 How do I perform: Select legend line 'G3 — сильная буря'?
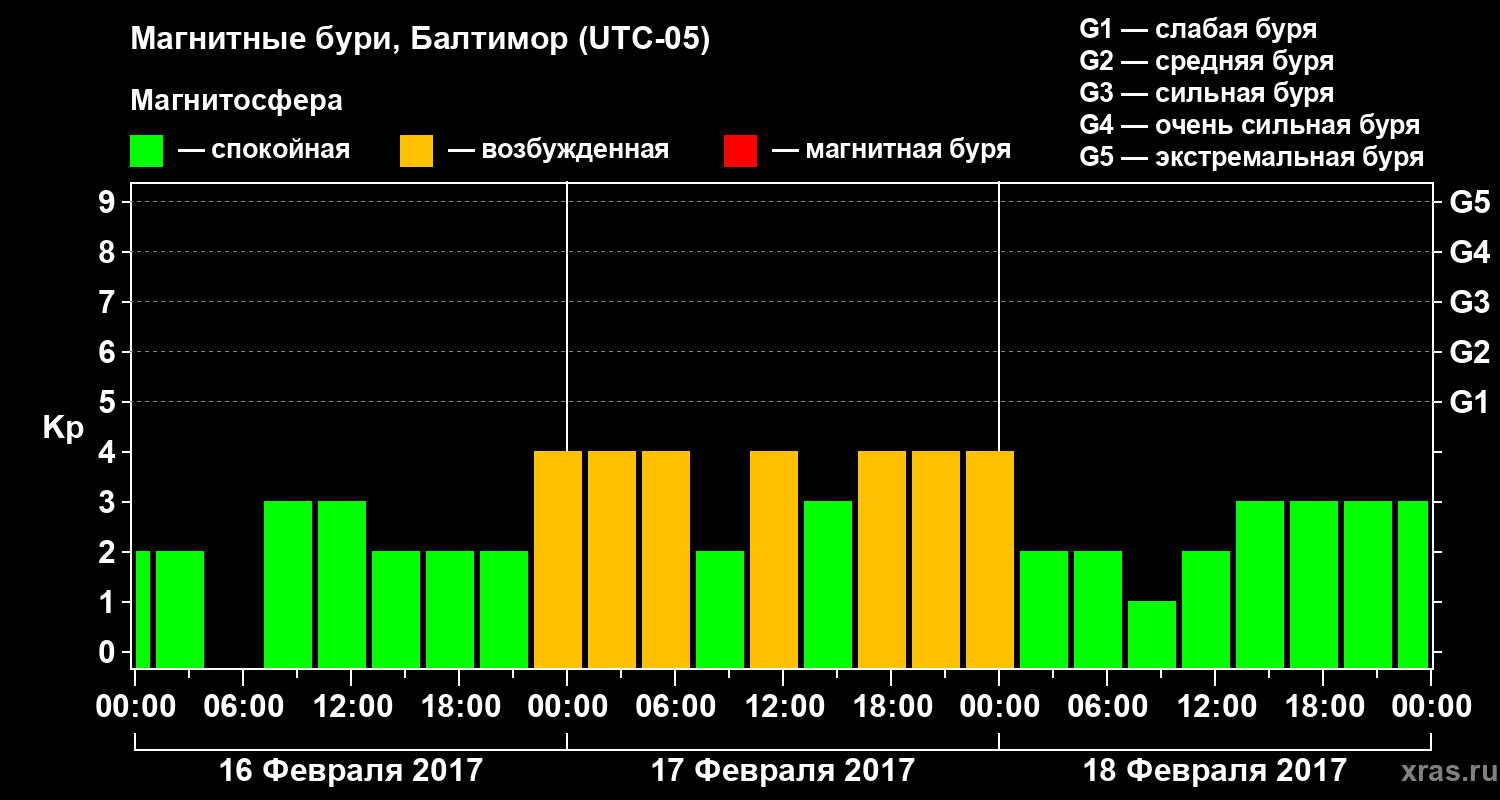coord(1206,93)
